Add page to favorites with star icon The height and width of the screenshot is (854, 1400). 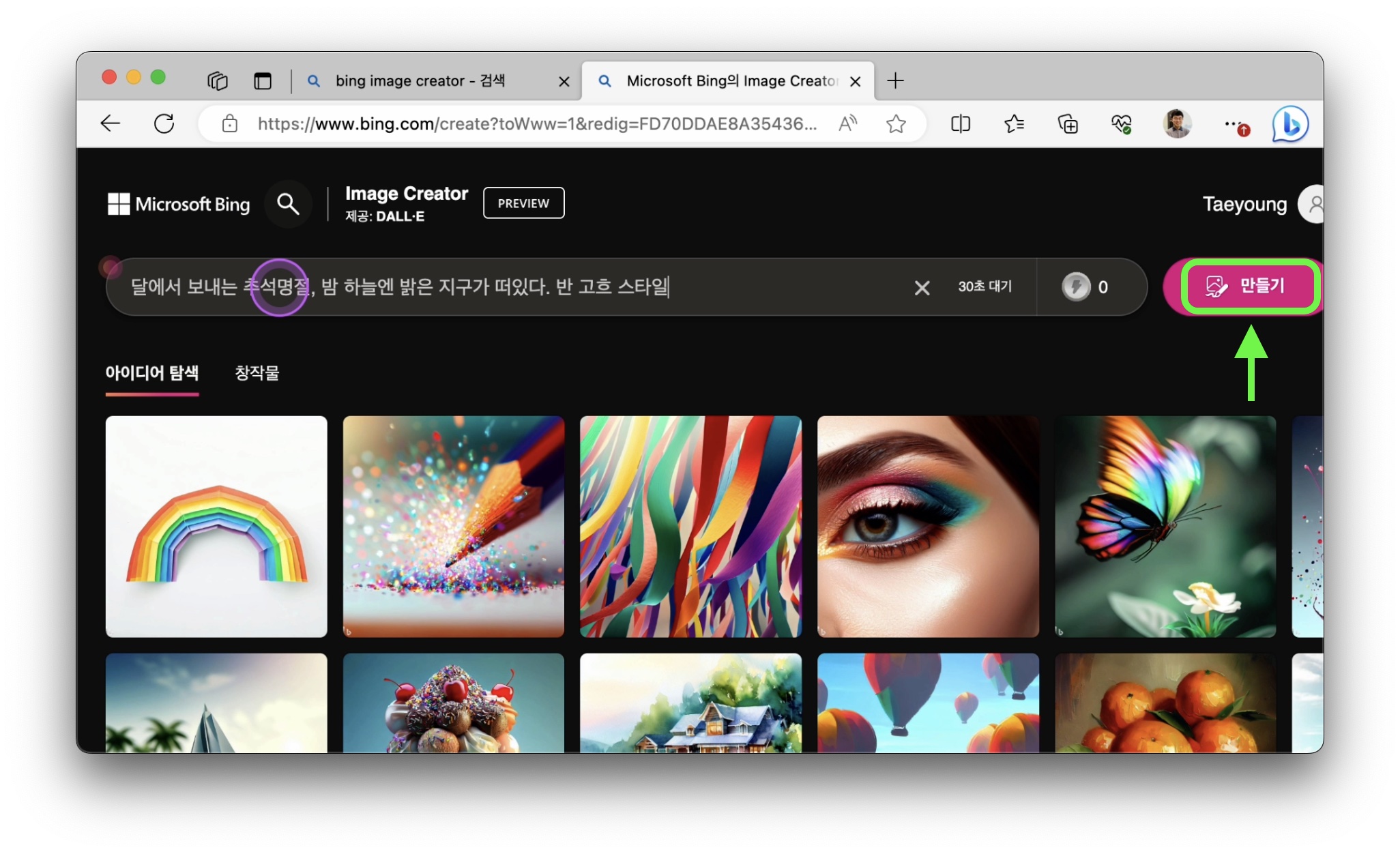click(x=896, y=123)
